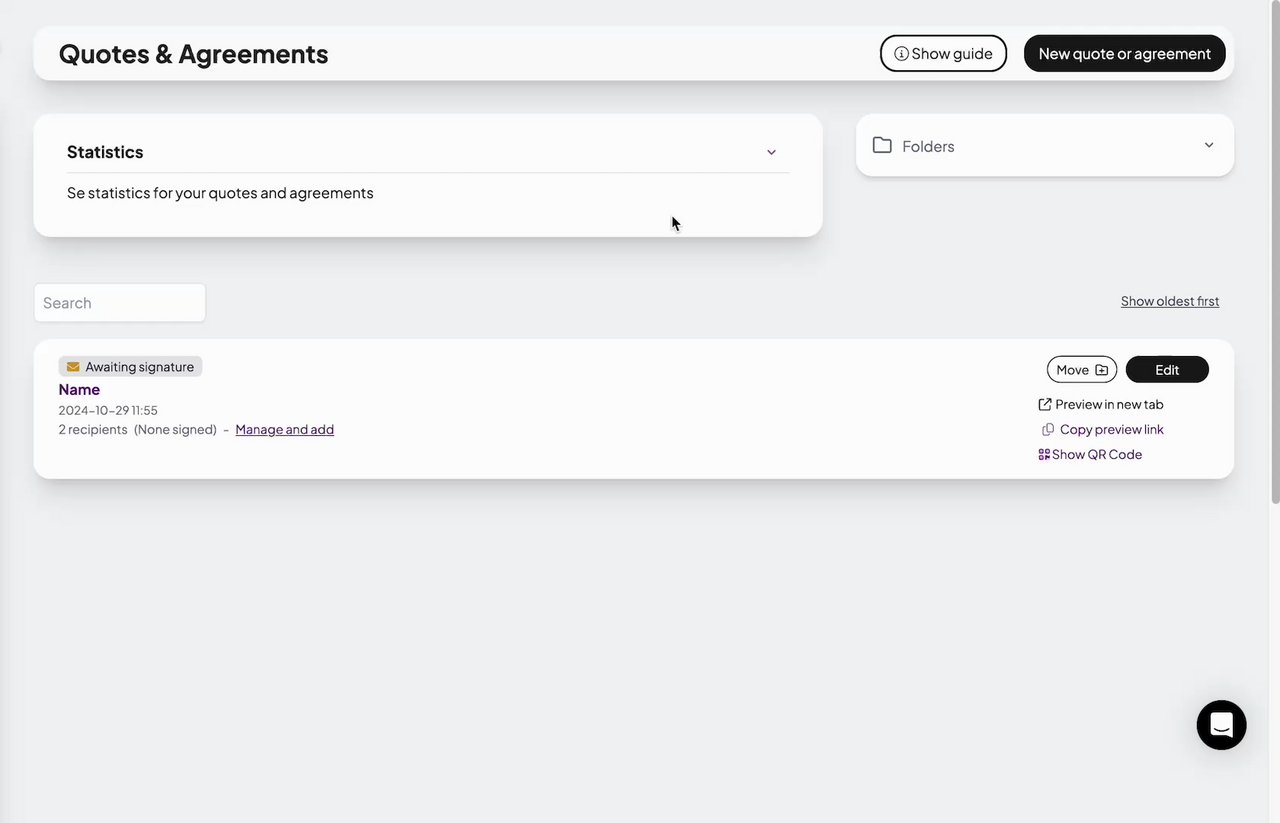This screenshot has width=1280, height=823.
Task: Expand the Statistics panel chevron
Action: 771,152
